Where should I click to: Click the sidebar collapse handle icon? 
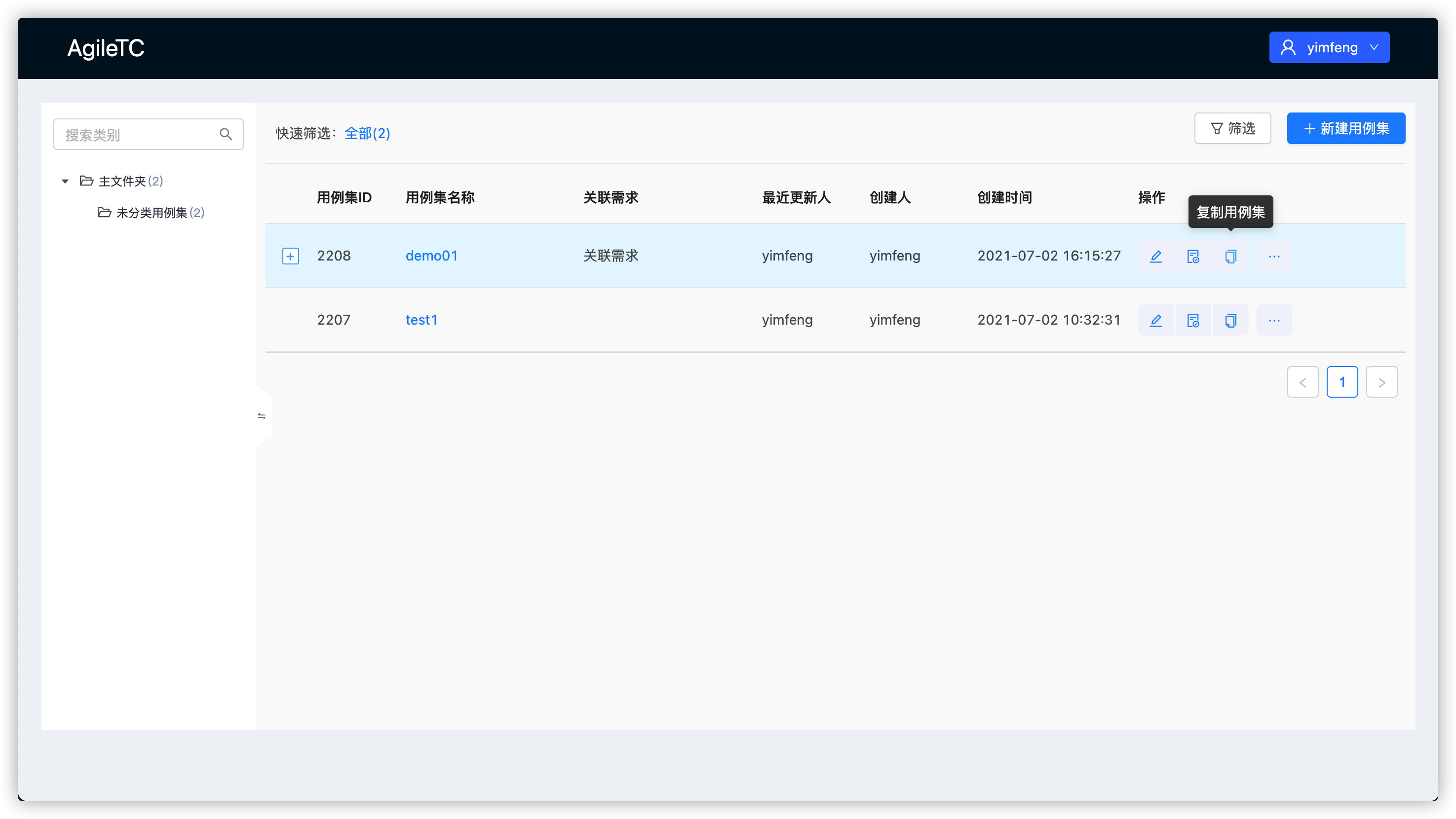click(x=262, y=416)
